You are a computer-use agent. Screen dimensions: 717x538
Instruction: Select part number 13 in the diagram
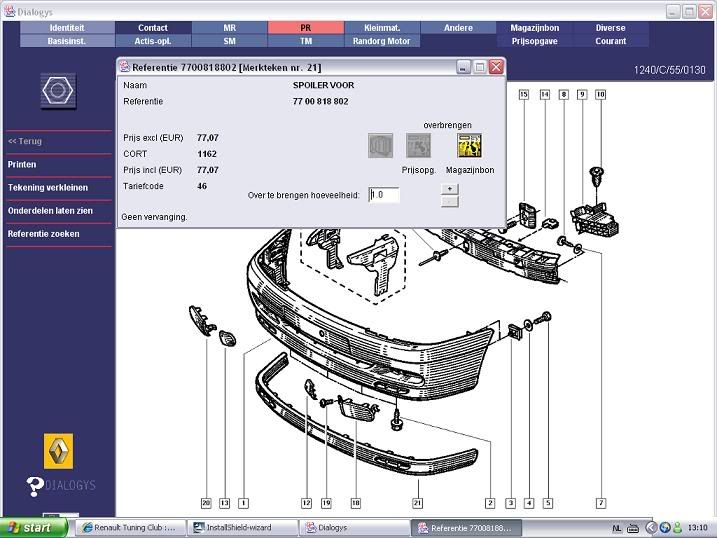pyautogui.click(x=225, y=503)
